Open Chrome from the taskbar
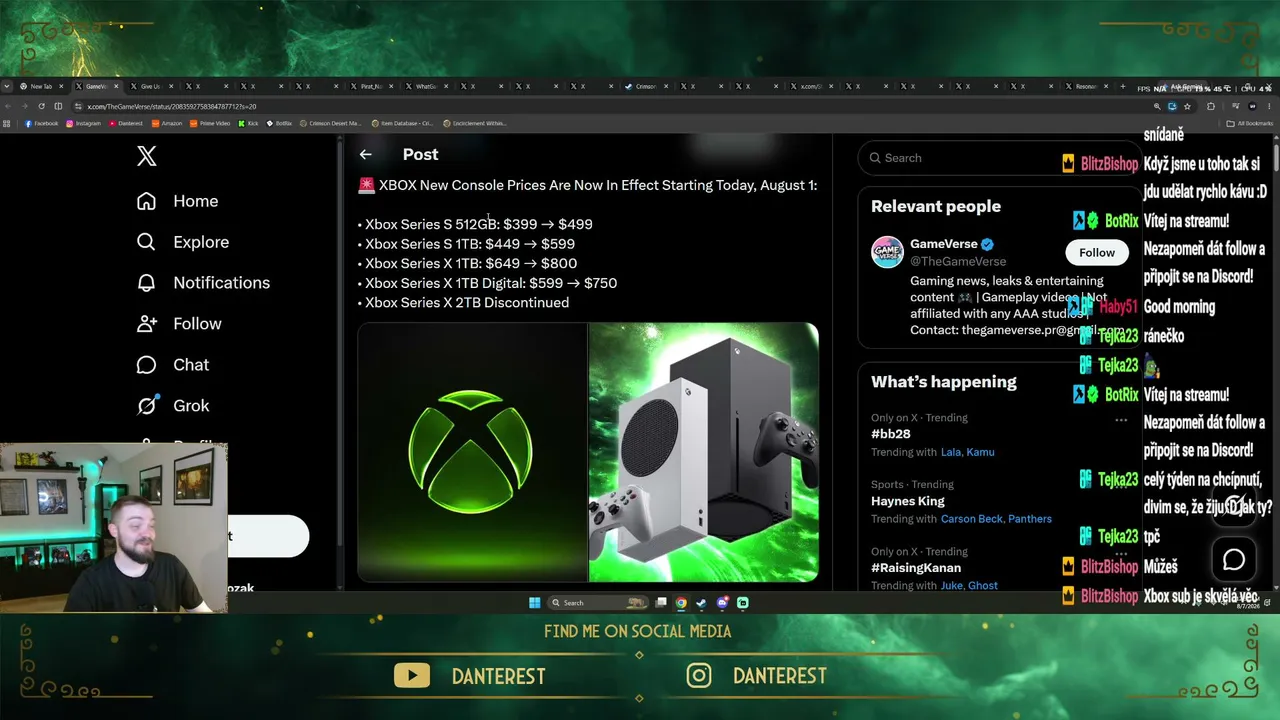1280x720 pixels. [681, 603]
